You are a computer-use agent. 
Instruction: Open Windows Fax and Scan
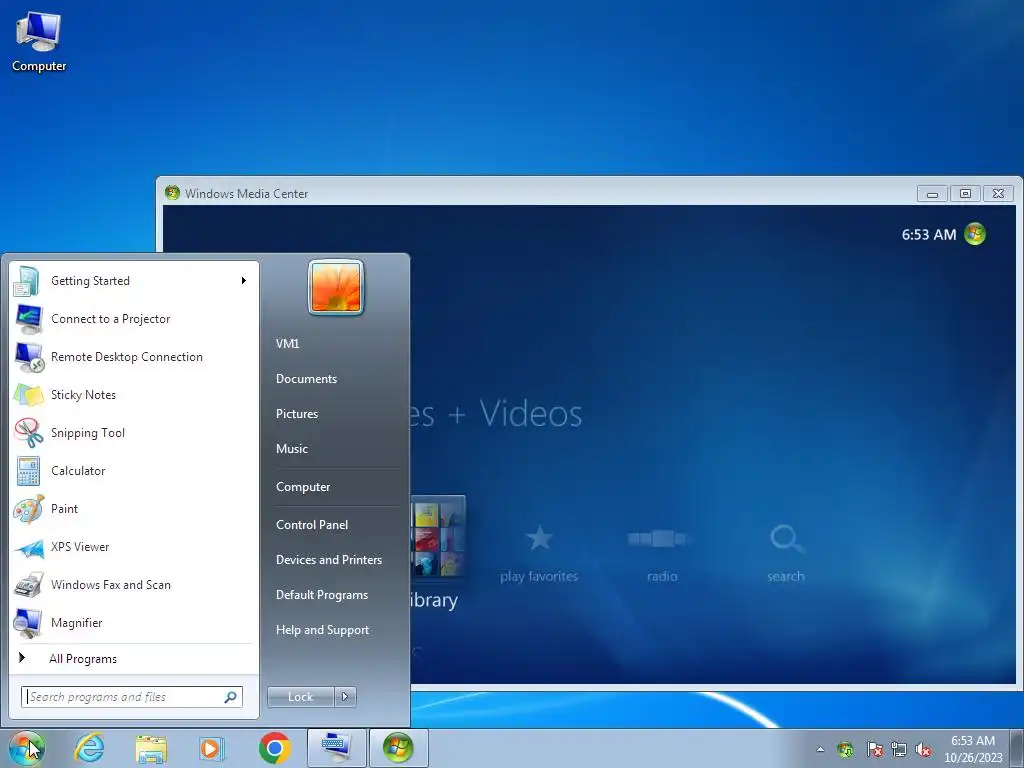[134, 584]
